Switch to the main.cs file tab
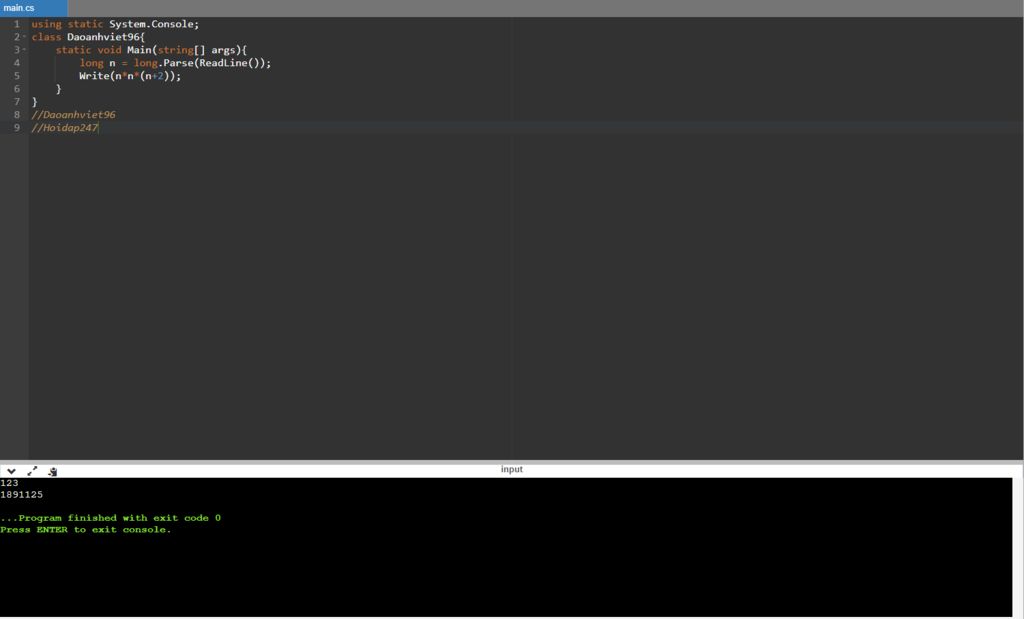 point(33,8)
